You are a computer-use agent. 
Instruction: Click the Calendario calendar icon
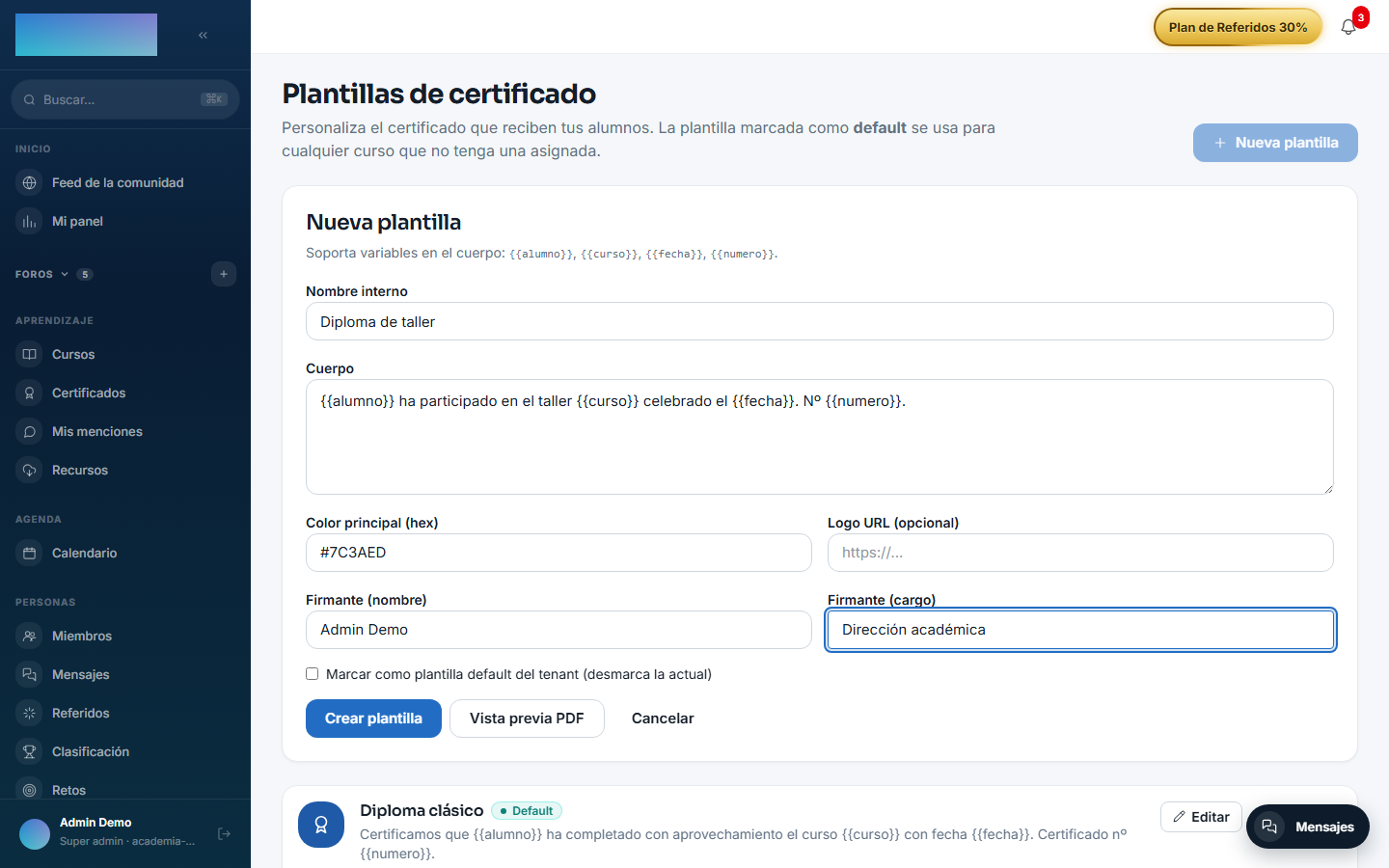click(x=30, y=553)
